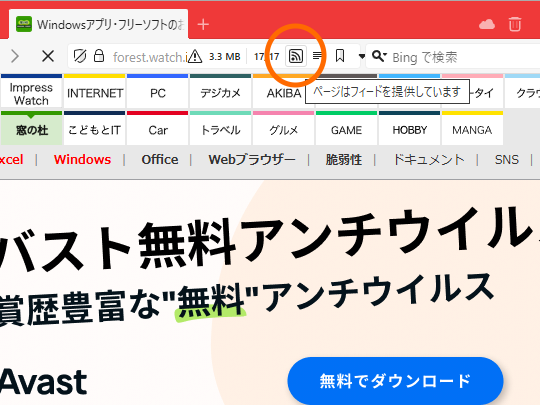Open the Windows category link
The width and height of the screenshot is (540, 405).
(x=82, y=159)
